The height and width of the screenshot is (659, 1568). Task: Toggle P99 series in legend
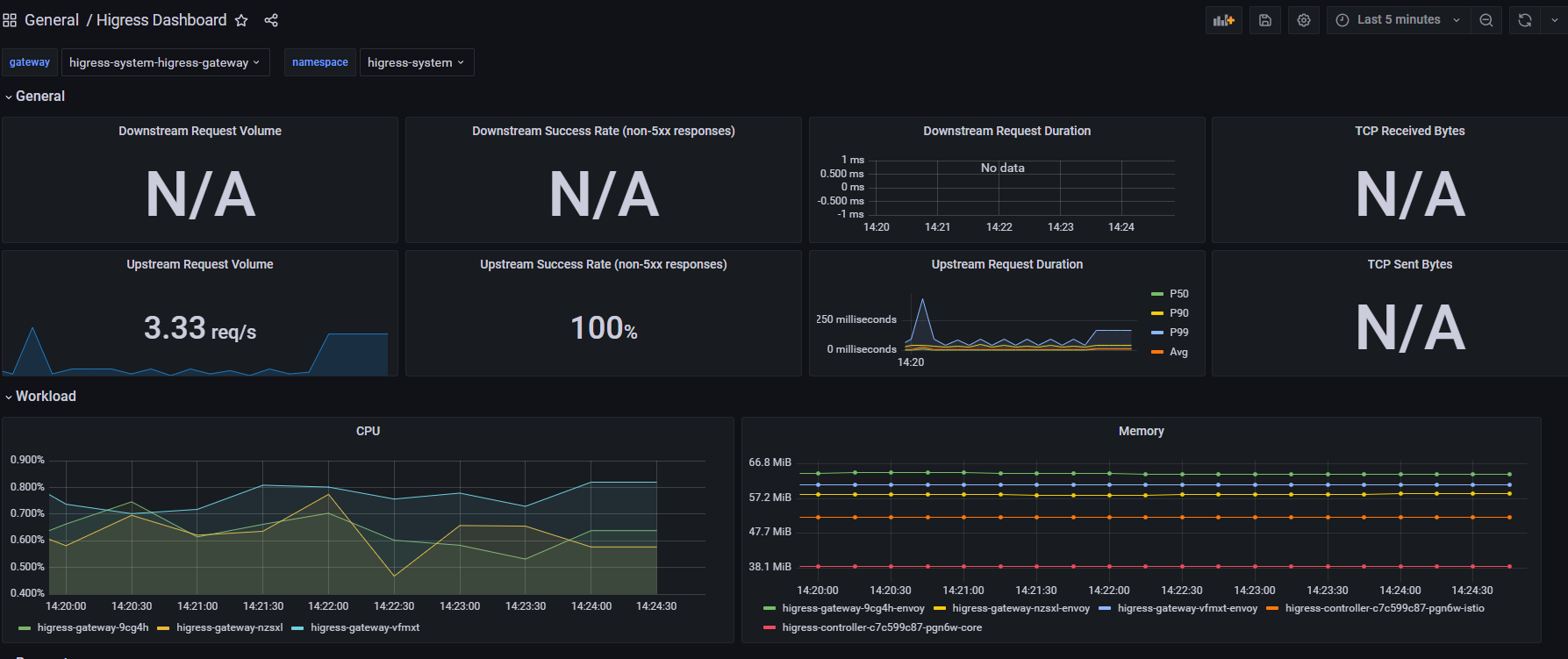tap(1178, 333)
